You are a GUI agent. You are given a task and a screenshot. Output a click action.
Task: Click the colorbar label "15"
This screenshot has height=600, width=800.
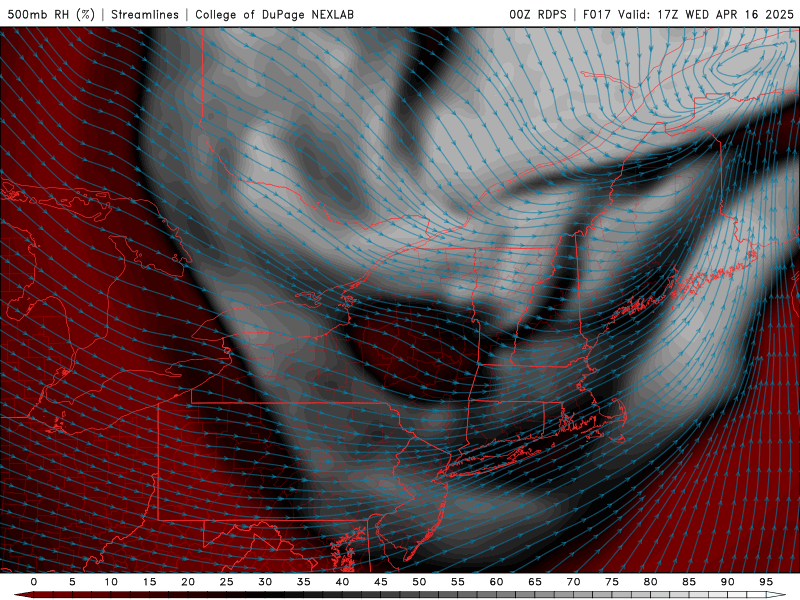149,582
